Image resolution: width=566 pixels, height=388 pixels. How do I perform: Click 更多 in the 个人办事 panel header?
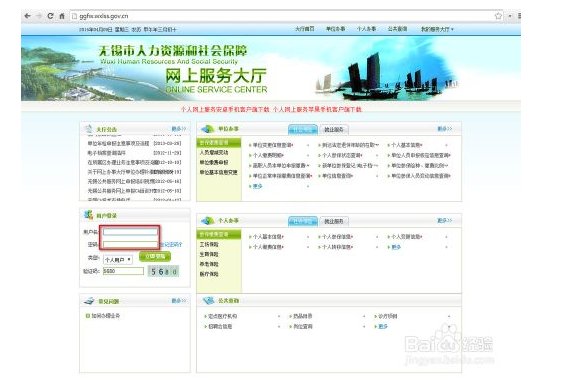[444, 220]
